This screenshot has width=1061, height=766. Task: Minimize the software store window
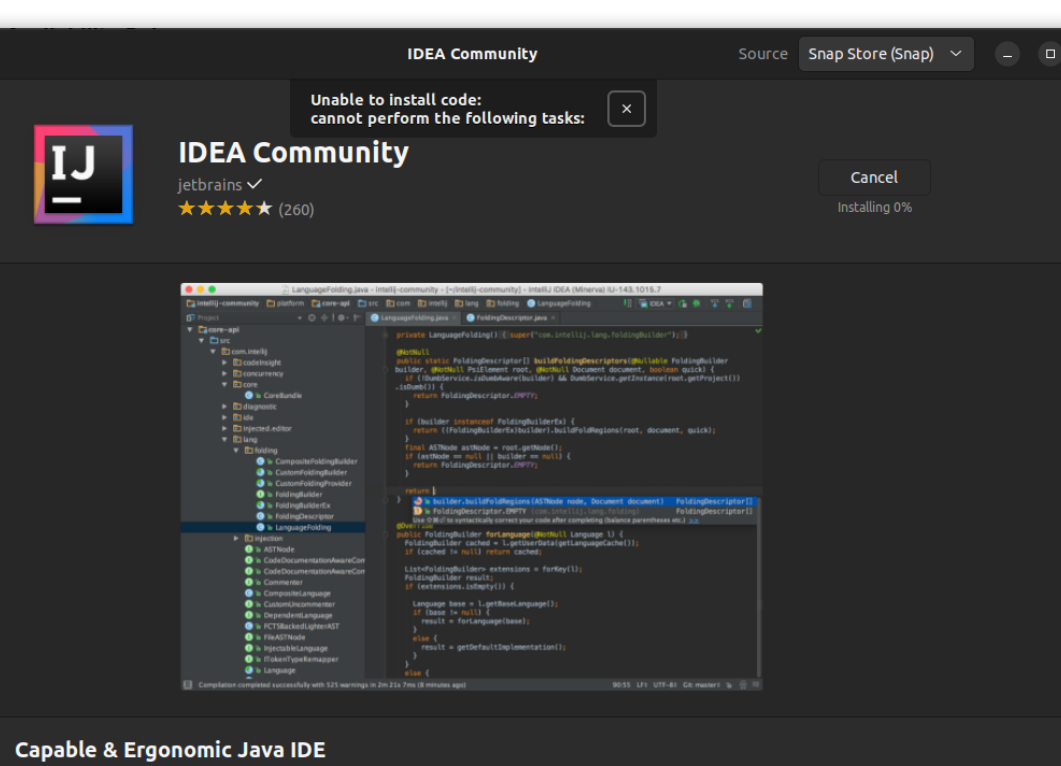[x=1008, y=54]
